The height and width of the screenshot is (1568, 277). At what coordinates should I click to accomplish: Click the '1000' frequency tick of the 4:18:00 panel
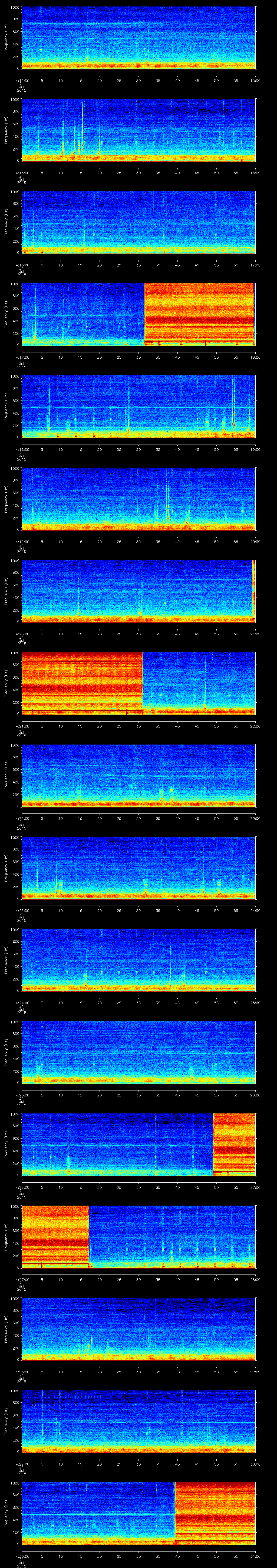click(x=15, y=376)
